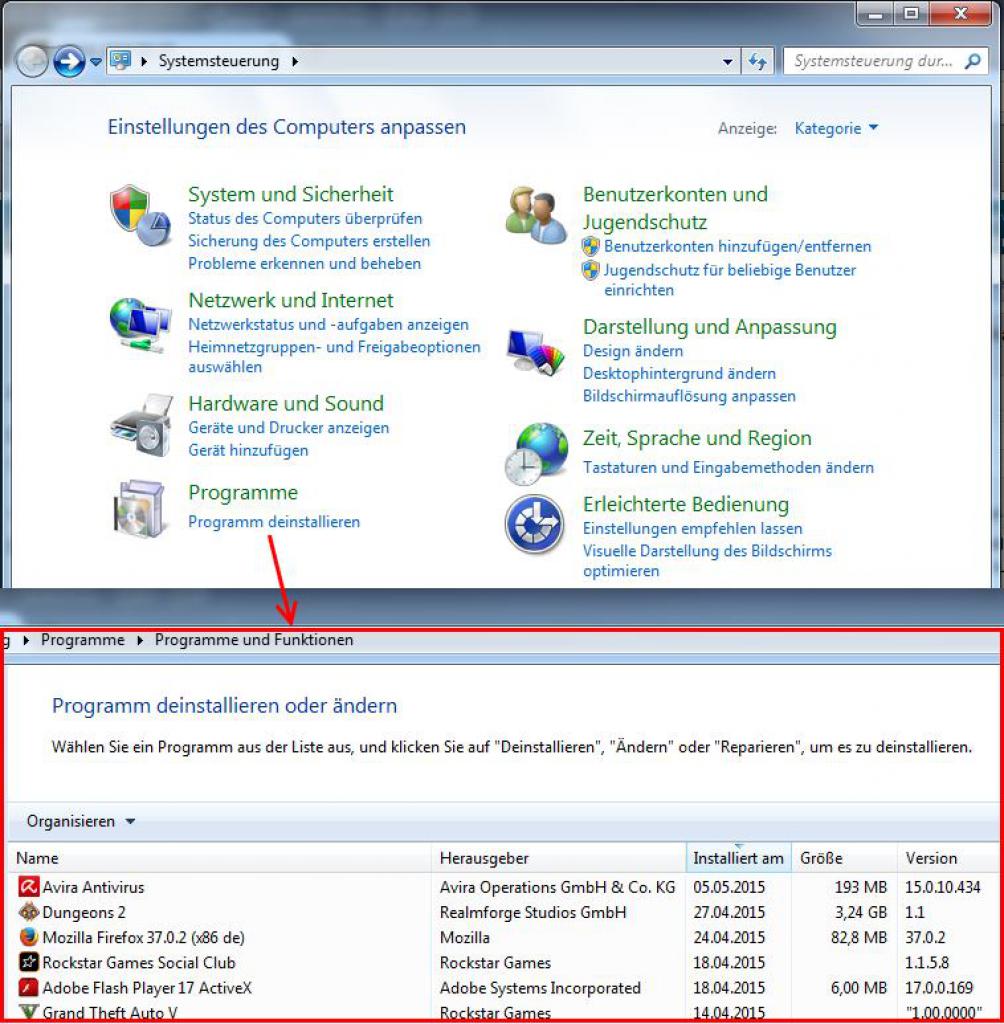Click Geräte und Drucker anzeigen

[289, 428]
